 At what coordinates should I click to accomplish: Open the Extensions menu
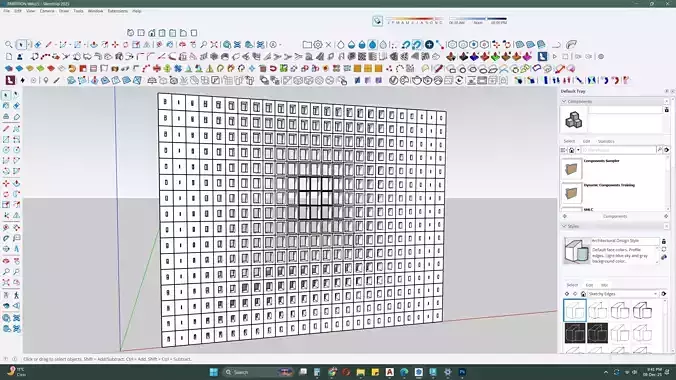coord(117,11)
